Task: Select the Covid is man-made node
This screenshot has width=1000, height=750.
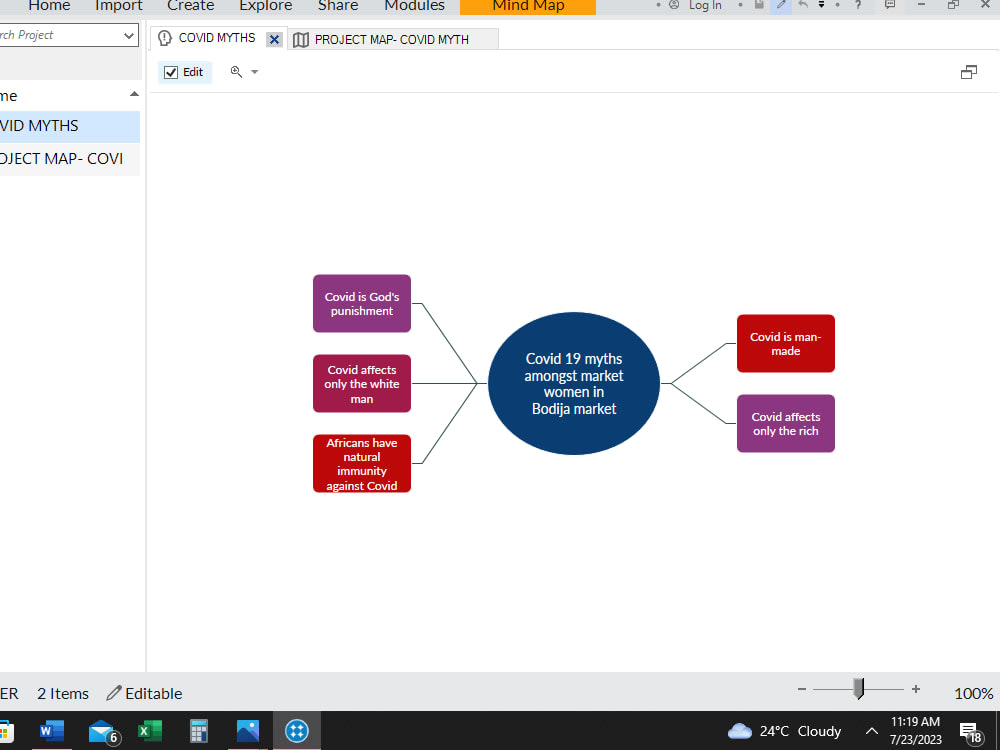Action: click(785, 343)
